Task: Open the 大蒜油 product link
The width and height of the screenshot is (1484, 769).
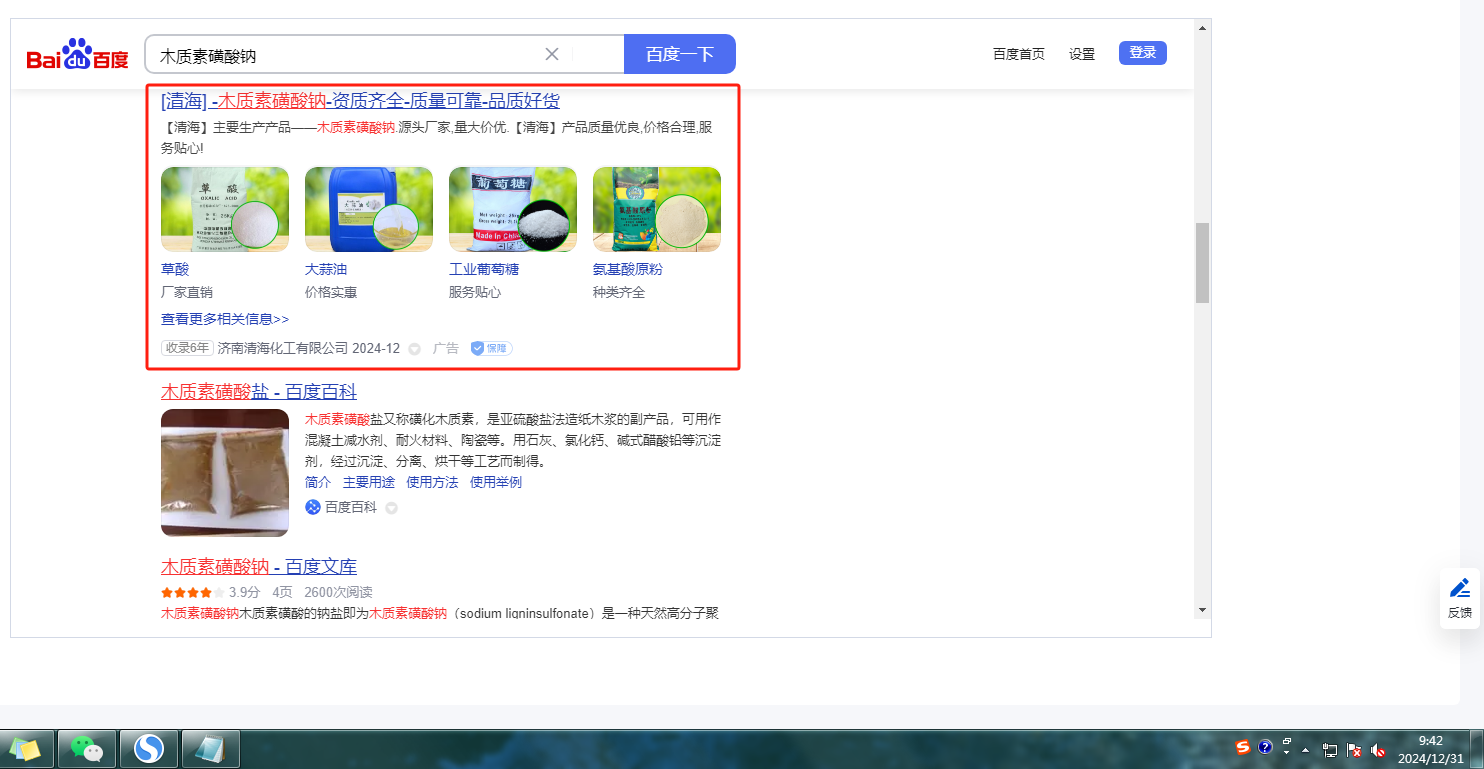Action: point(326,270)
